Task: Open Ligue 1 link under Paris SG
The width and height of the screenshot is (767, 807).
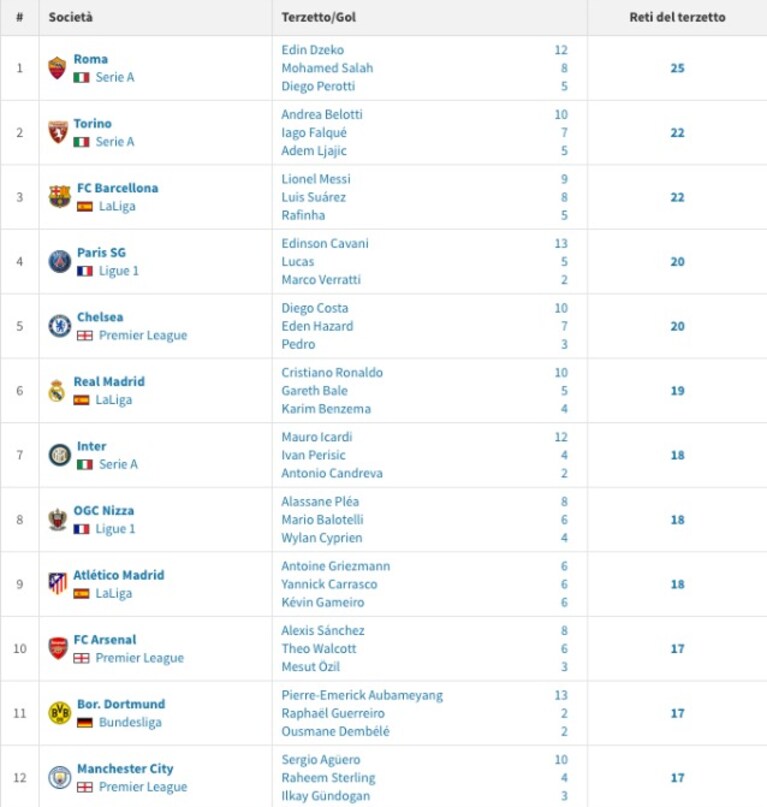Action: pos(118,271)
